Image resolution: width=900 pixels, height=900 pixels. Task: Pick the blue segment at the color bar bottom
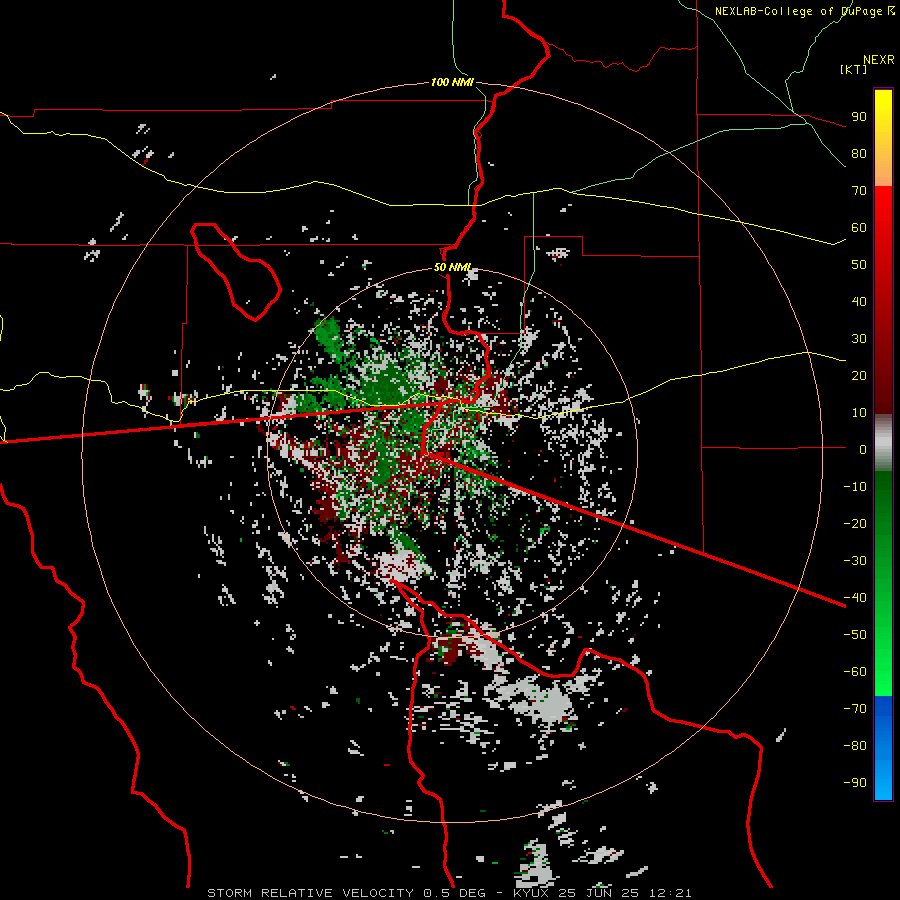coord(883,748)
